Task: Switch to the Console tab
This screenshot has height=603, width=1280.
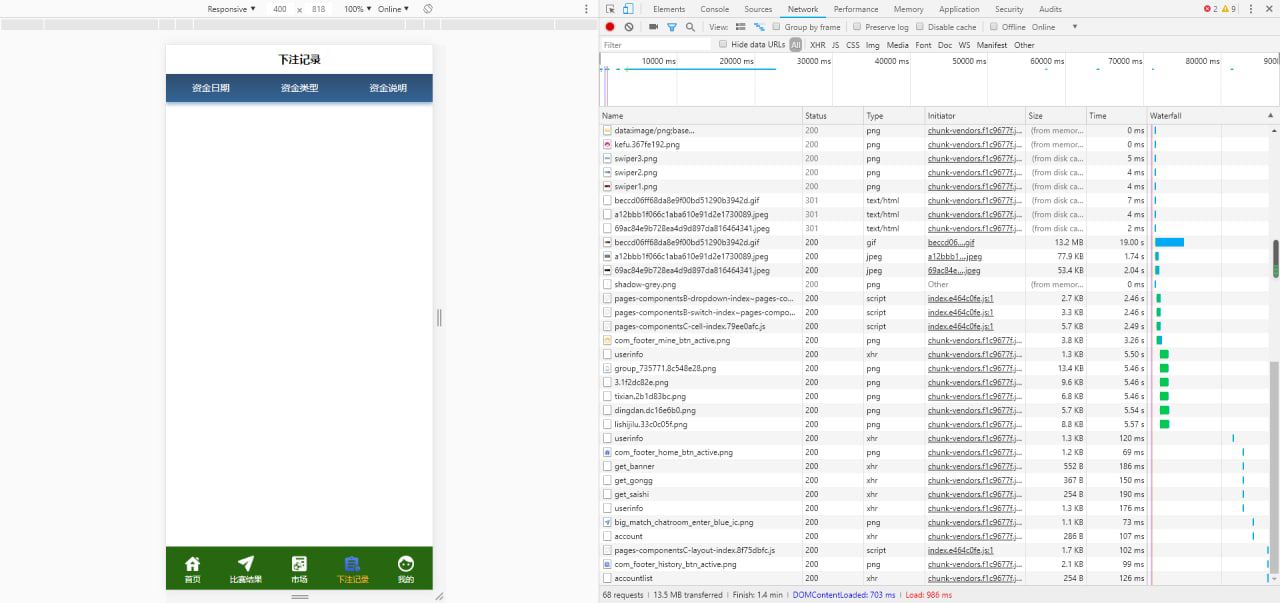Action: [714, 9]
